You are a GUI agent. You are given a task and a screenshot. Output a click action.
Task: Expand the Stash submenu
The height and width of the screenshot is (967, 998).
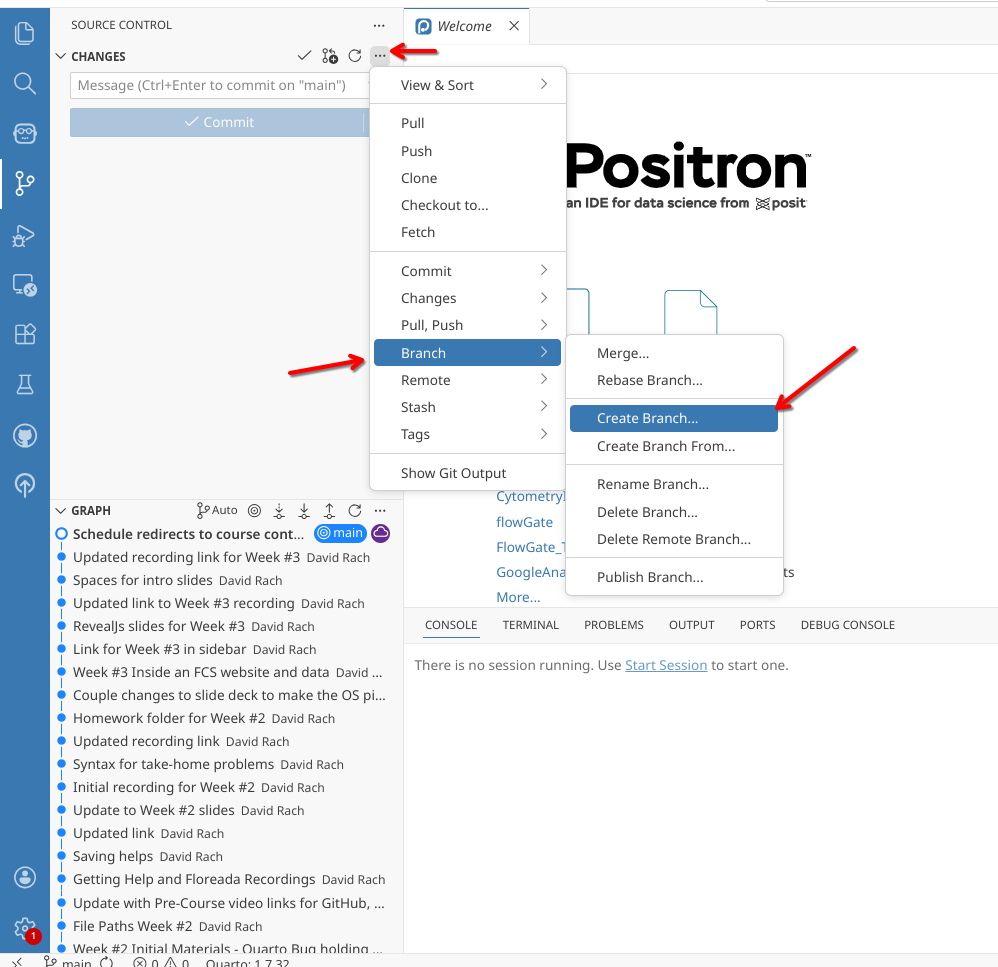[x=468, y=407]
